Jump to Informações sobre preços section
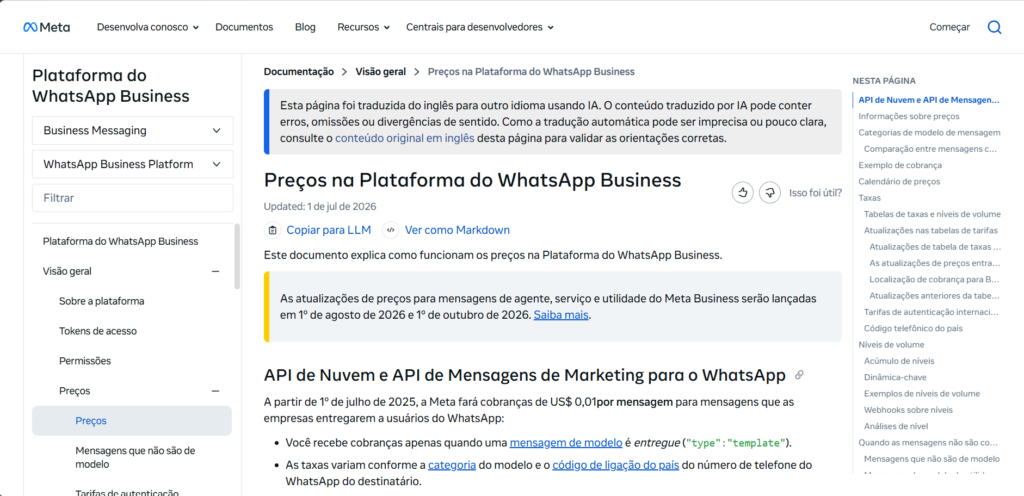1024x496 pixels. coord(908,116)
